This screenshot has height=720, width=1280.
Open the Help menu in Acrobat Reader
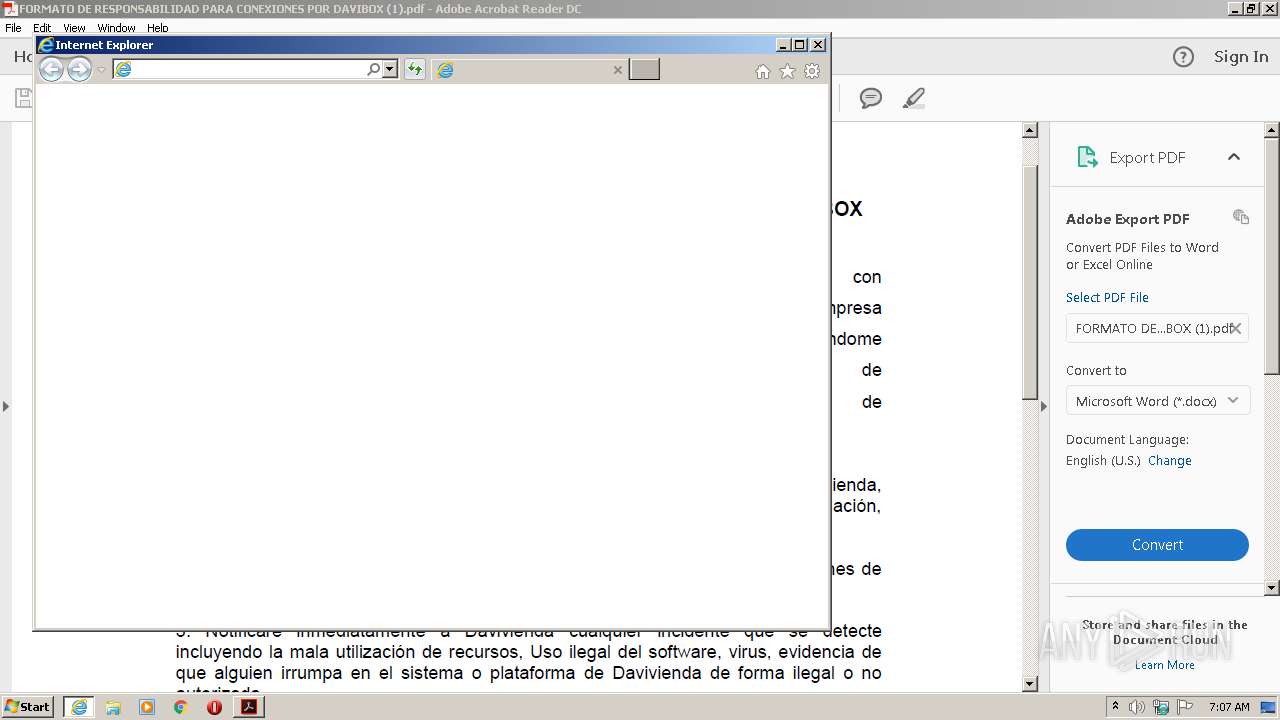pos(158,28)
